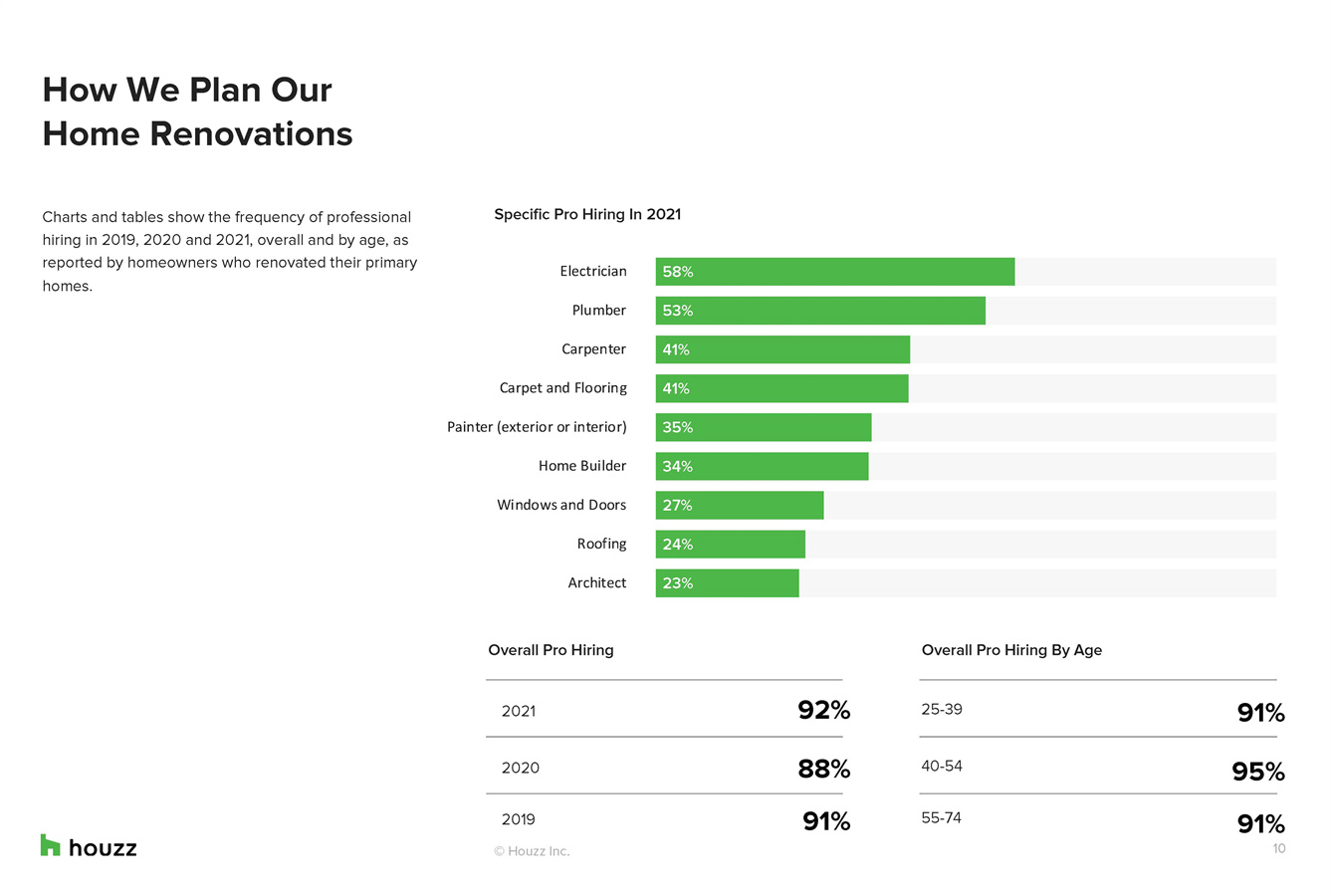Select the Windows and Doors label
This screenshot has height=896, width=1331.
[x=561, y=505]
